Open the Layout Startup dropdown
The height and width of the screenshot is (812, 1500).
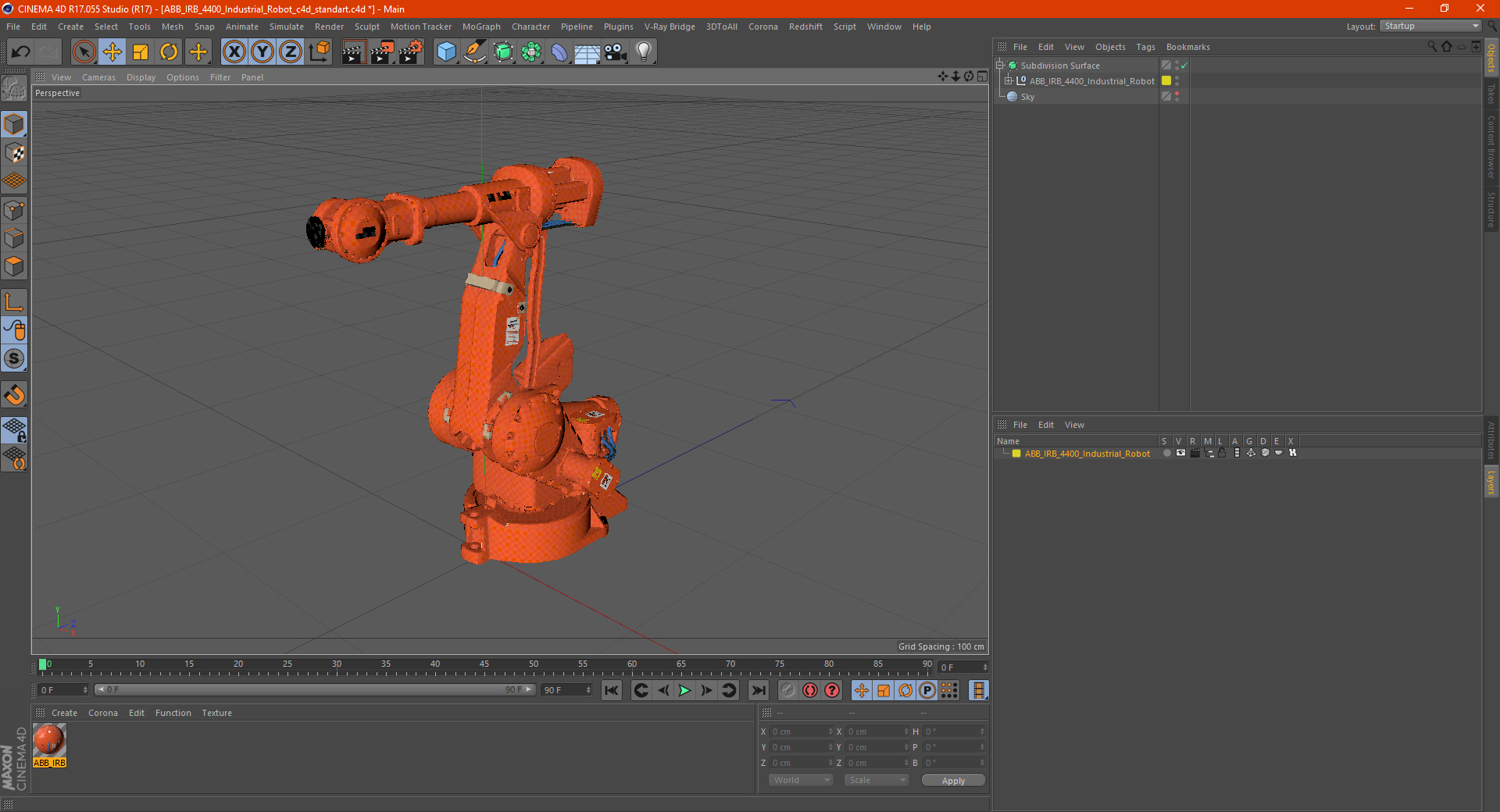1431,26
